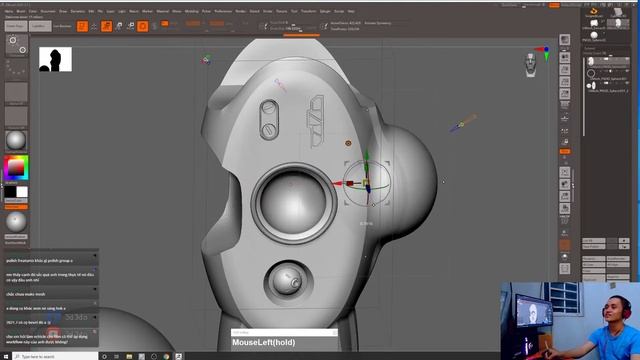Screen dimensions: 640x360
Task: Click the BPR render icon
Action: point(564,40)
